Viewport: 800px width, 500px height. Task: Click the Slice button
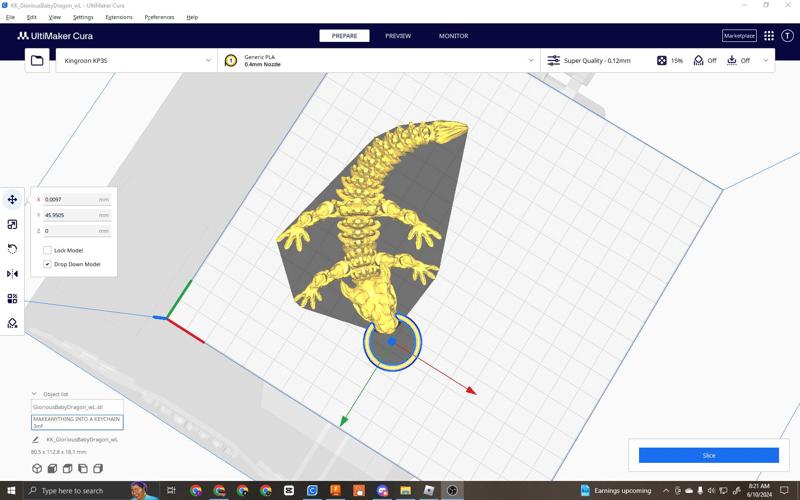[x=709, y=455]
